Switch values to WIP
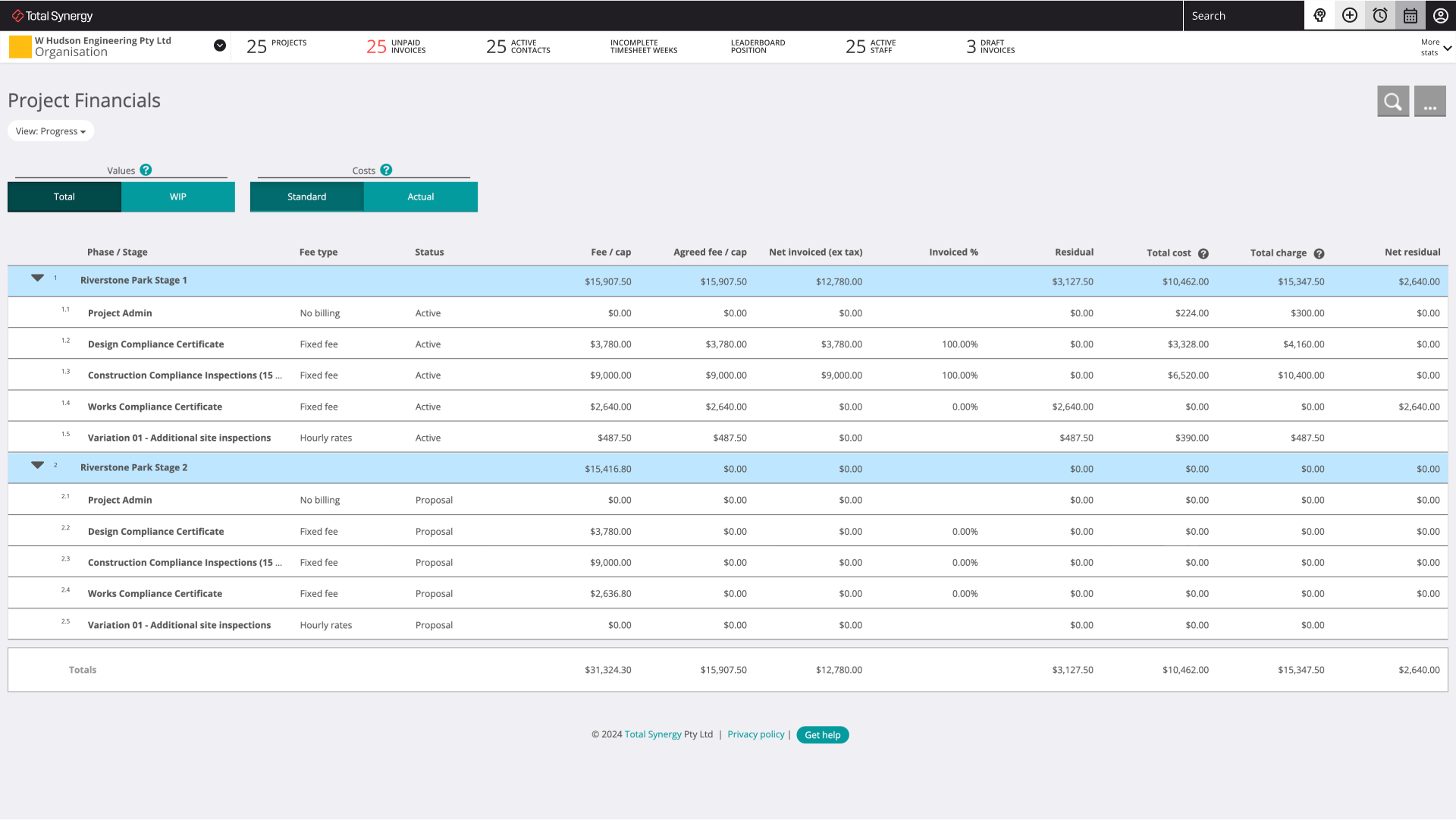The image size is (1456, 820). point(177,196)
